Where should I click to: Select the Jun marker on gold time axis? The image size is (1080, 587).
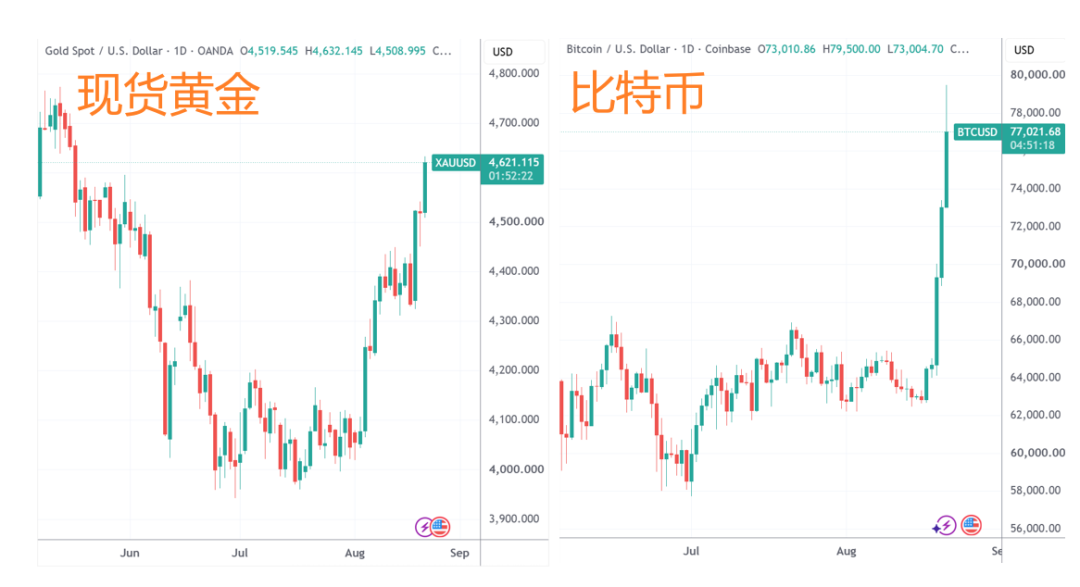coord(129,553)
